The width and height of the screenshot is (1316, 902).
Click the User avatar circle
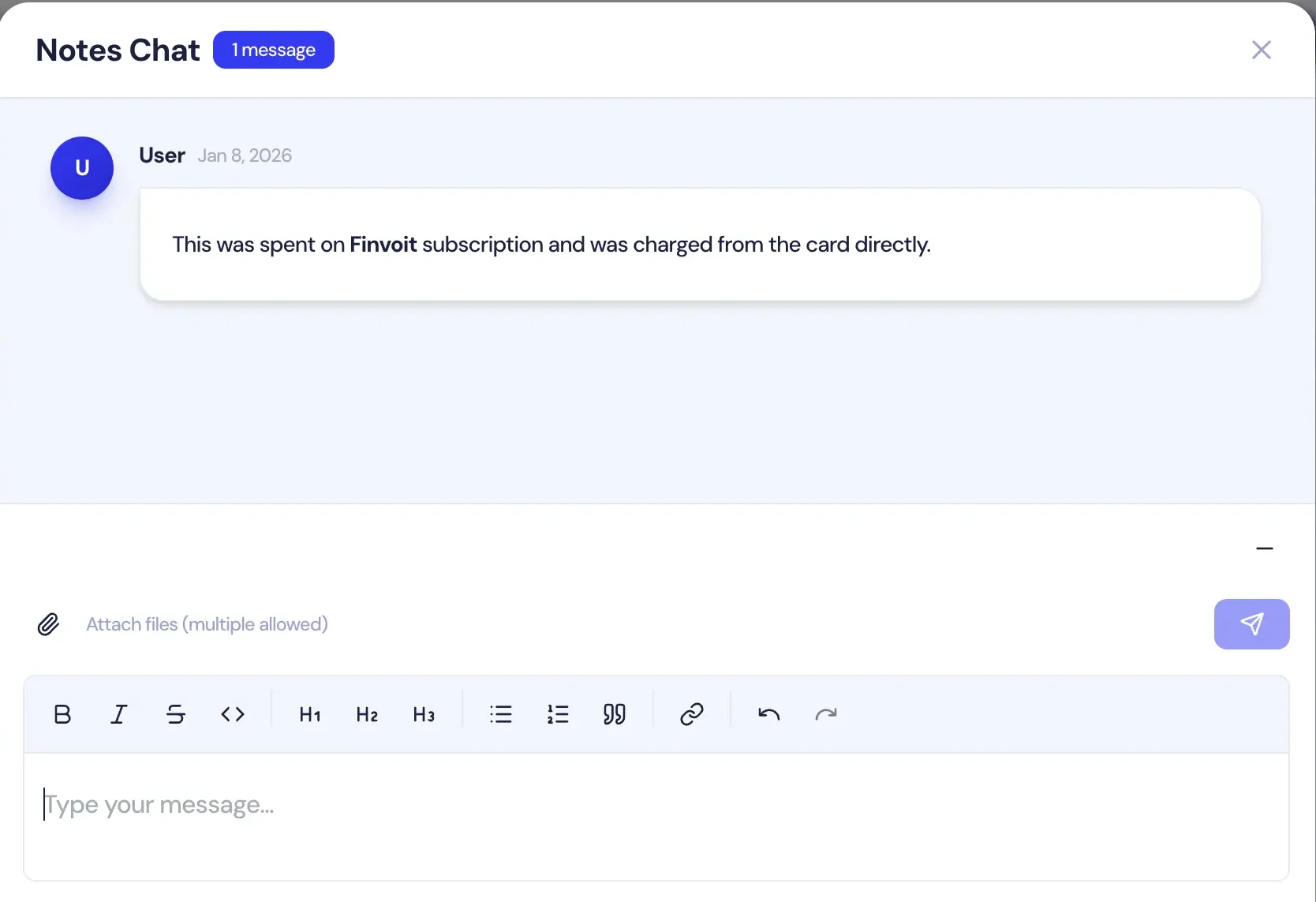click(x=82, y=168)
